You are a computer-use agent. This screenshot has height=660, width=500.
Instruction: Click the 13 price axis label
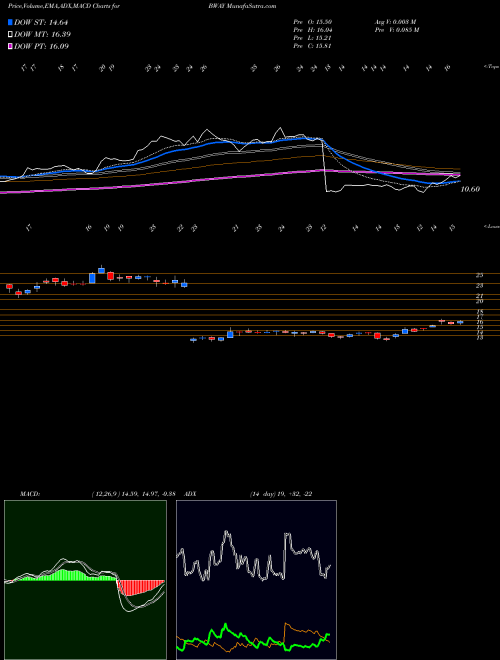(479, 338)
